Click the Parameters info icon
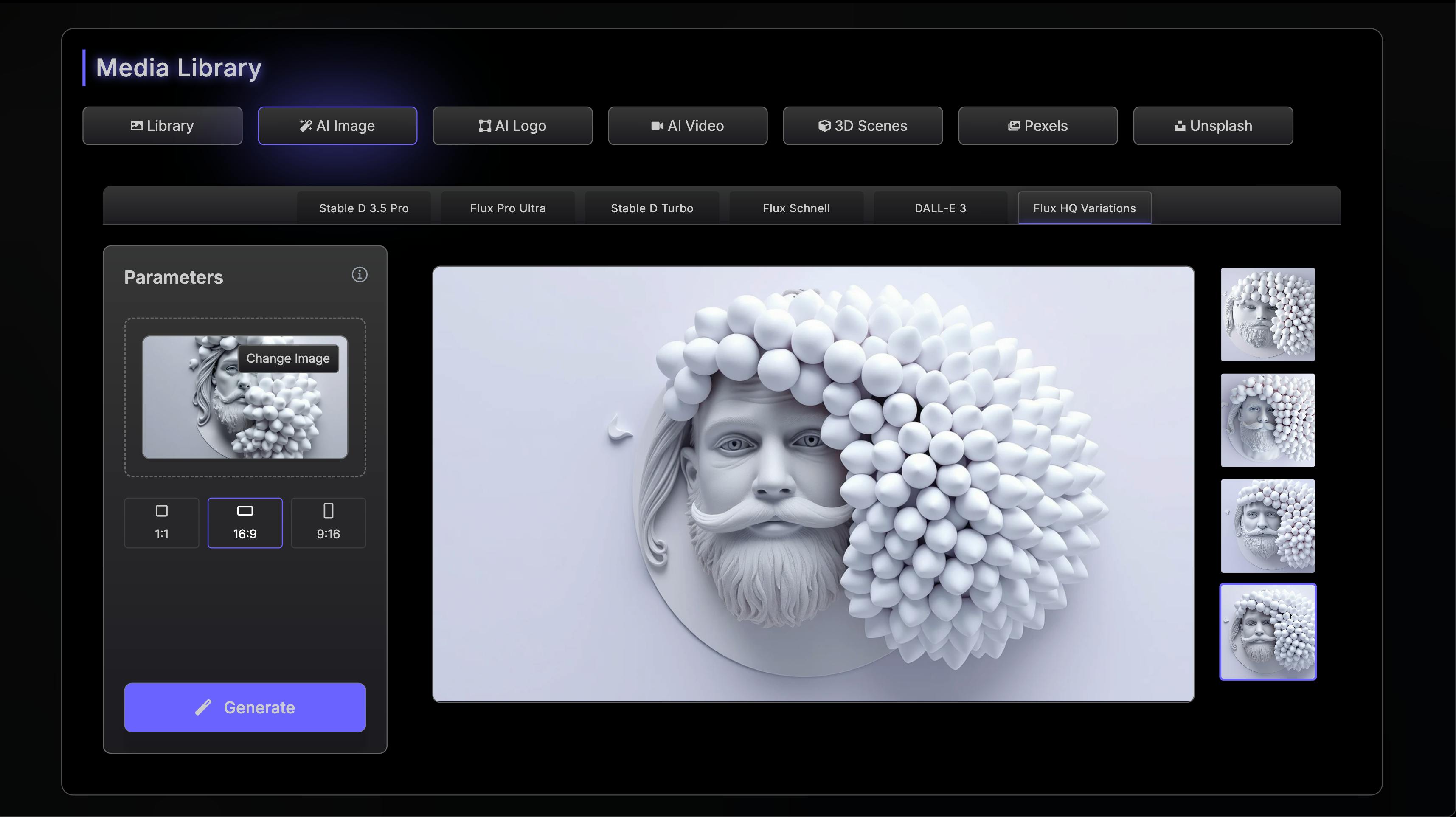The width and height of the screenshot is (1456, 817). click(x=360, y=275)
